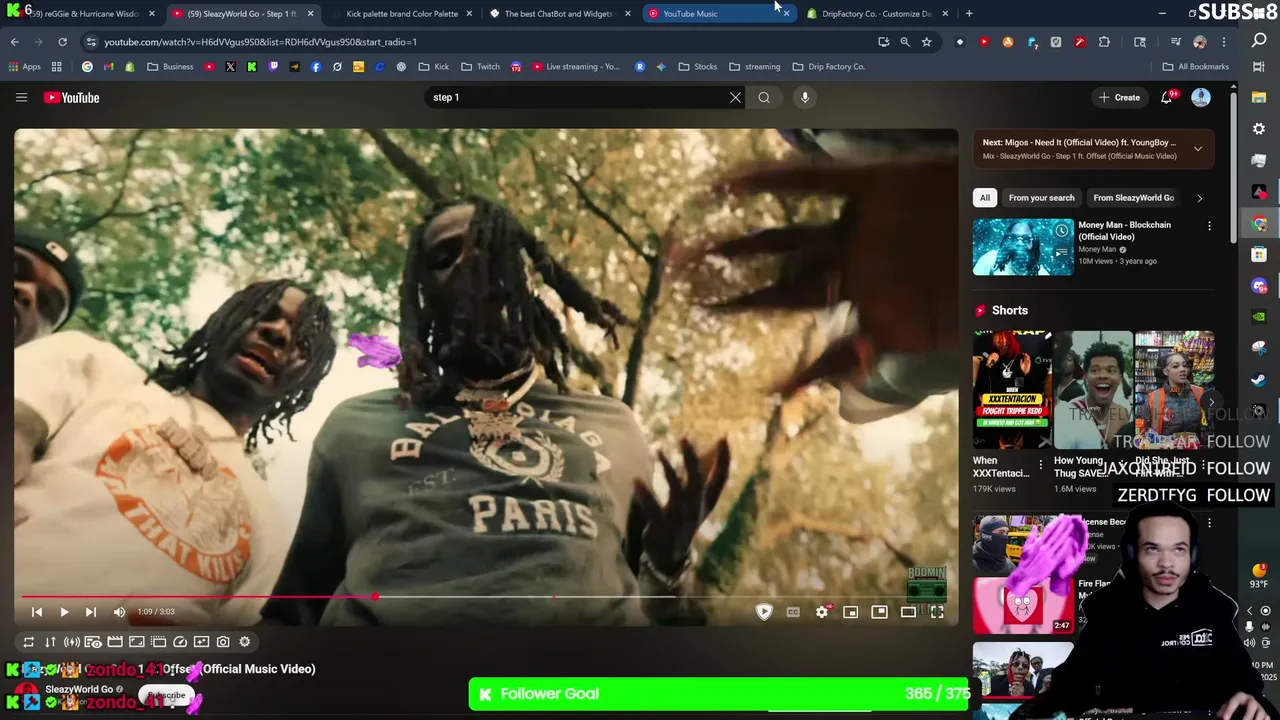
Task: Open the Business bookmarks folder
Action: (170, 67)
